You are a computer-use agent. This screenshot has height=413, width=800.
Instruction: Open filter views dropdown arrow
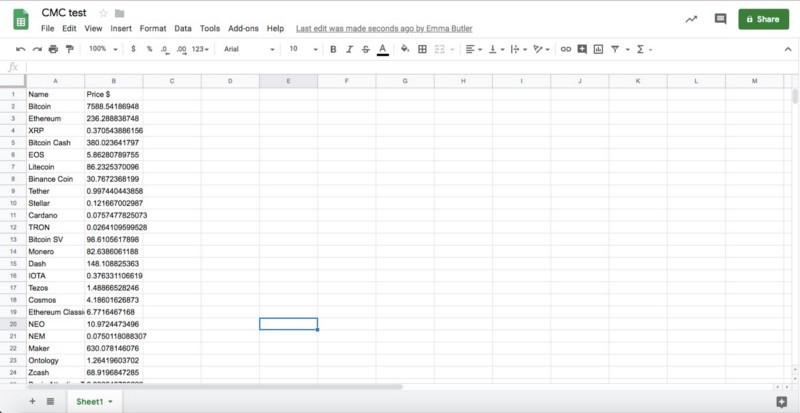628,50
